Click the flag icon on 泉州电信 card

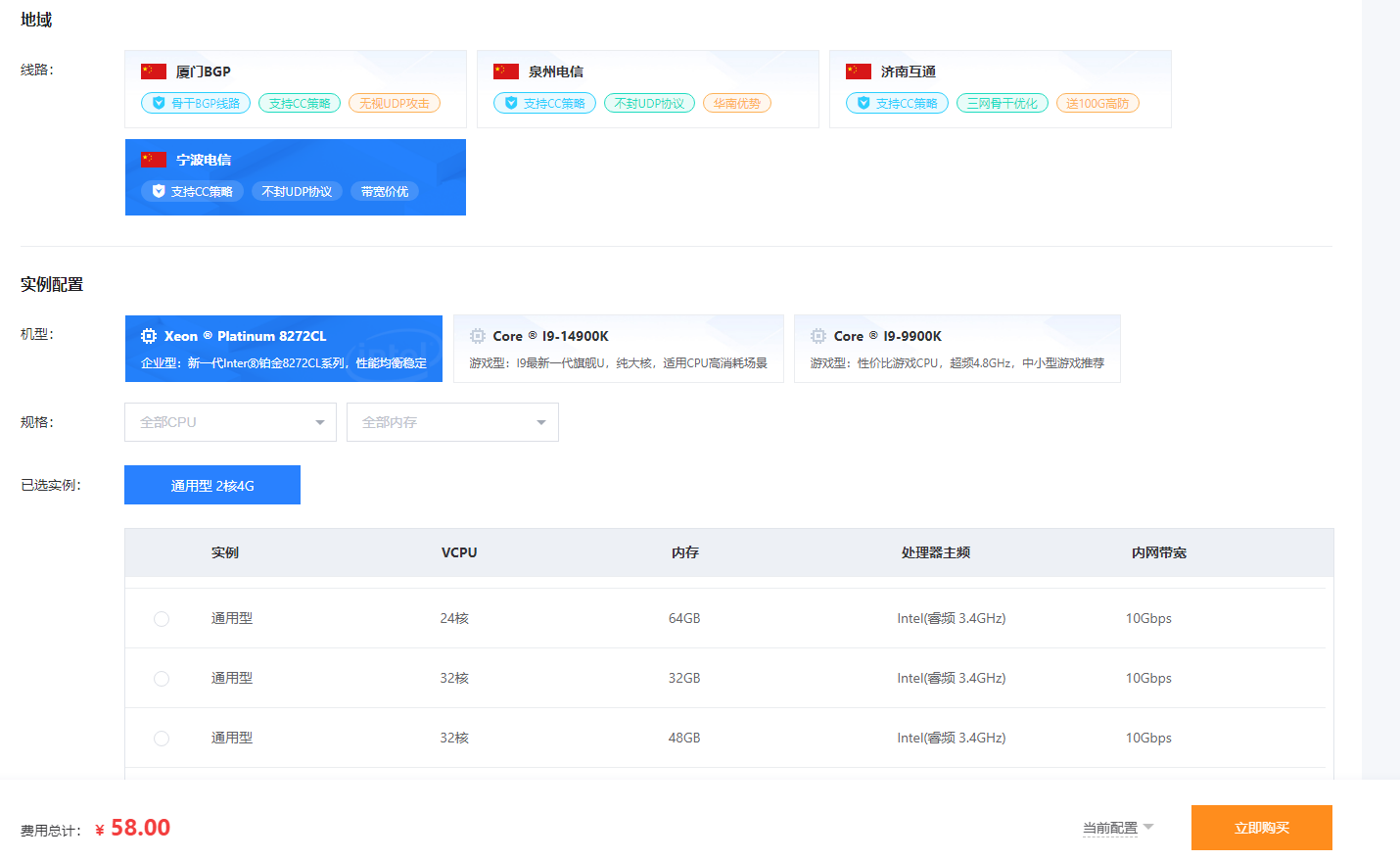[506, 72]
